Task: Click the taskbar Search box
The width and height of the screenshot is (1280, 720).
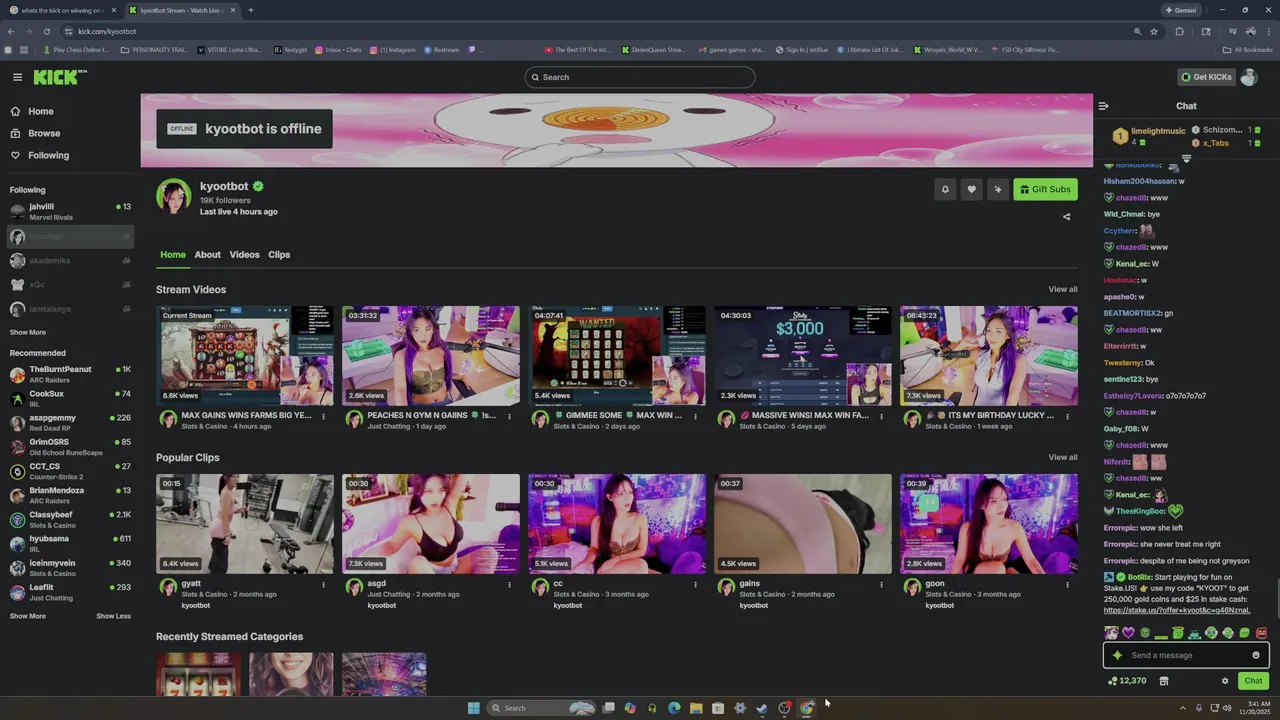Action: (540, 708)
